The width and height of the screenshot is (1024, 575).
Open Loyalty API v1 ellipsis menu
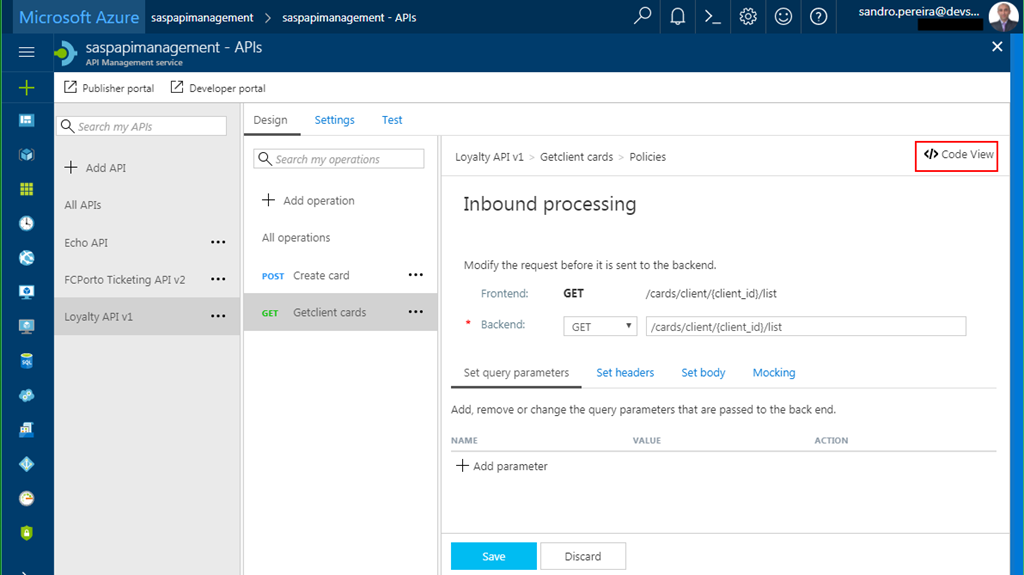coord(218,317)
